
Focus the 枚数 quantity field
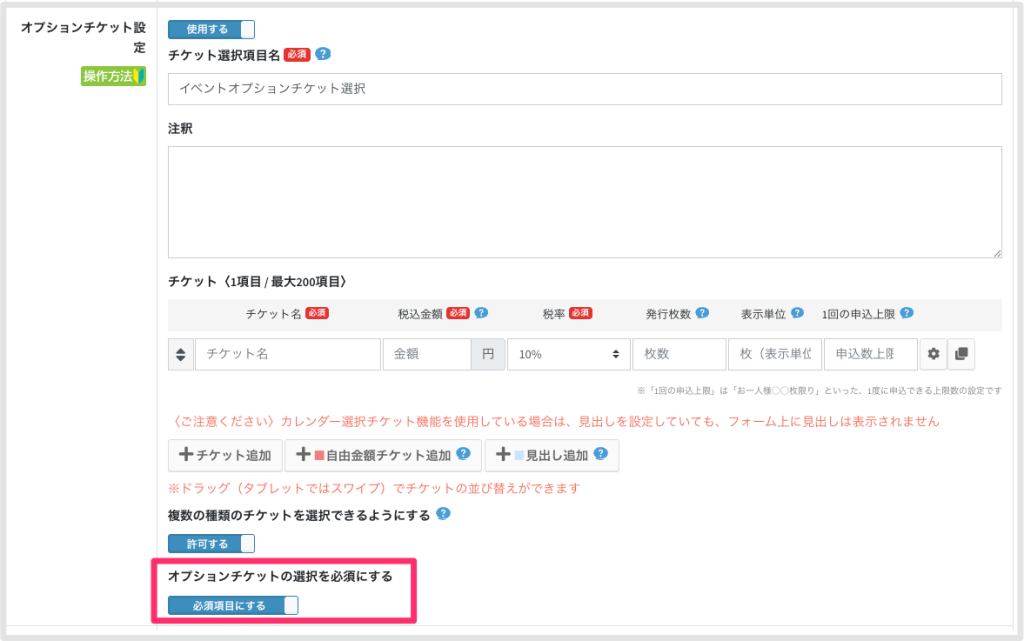tap(679, 354)
